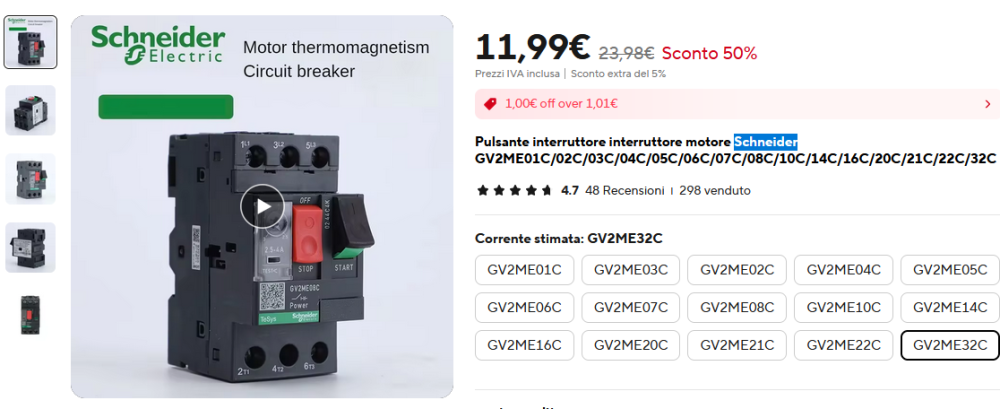Play the product video

click(261, 207)
